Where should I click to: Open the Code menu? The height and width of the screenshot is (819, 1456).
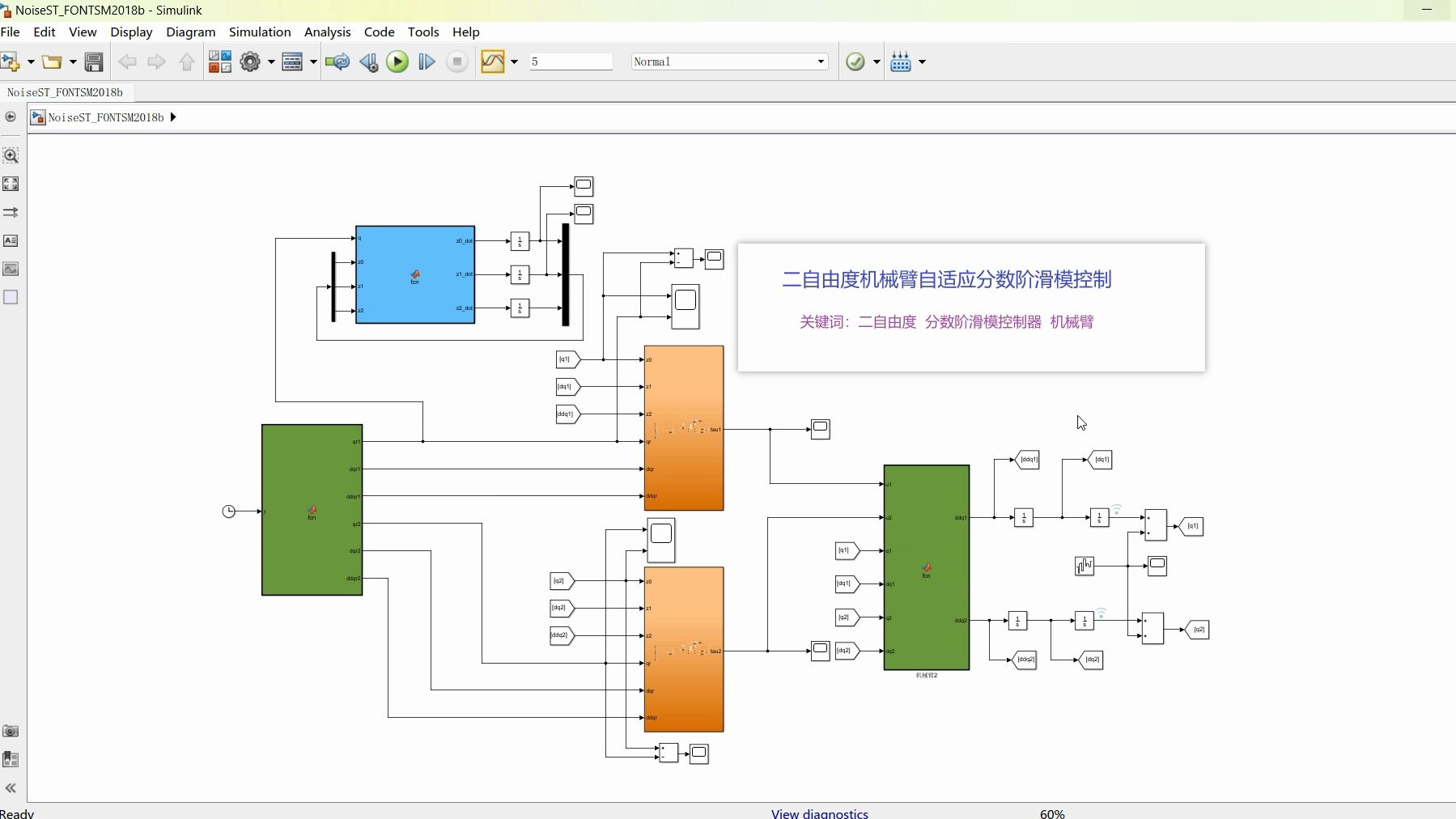[380, 32]
